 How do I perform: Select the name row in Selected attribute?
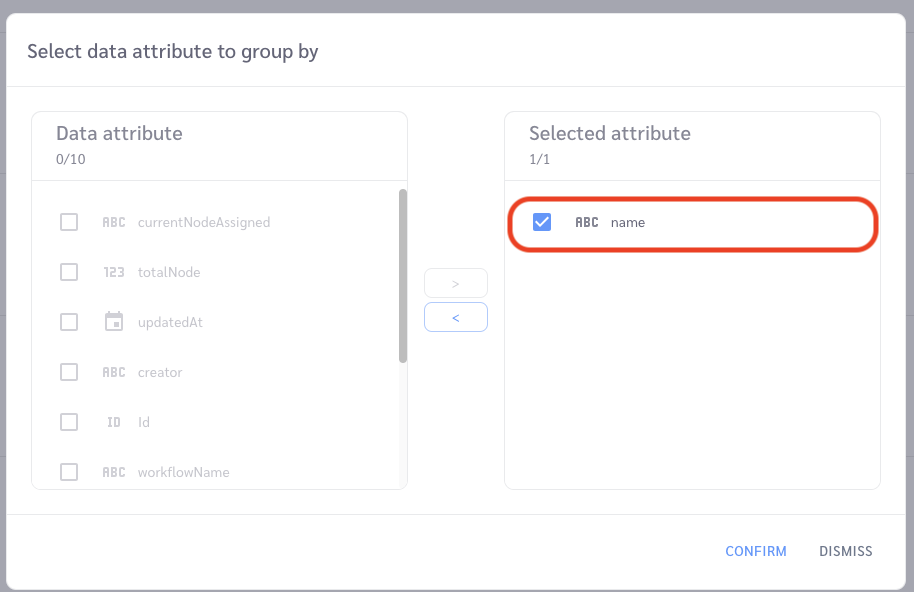pyautogui.click(x=692, y=224)
